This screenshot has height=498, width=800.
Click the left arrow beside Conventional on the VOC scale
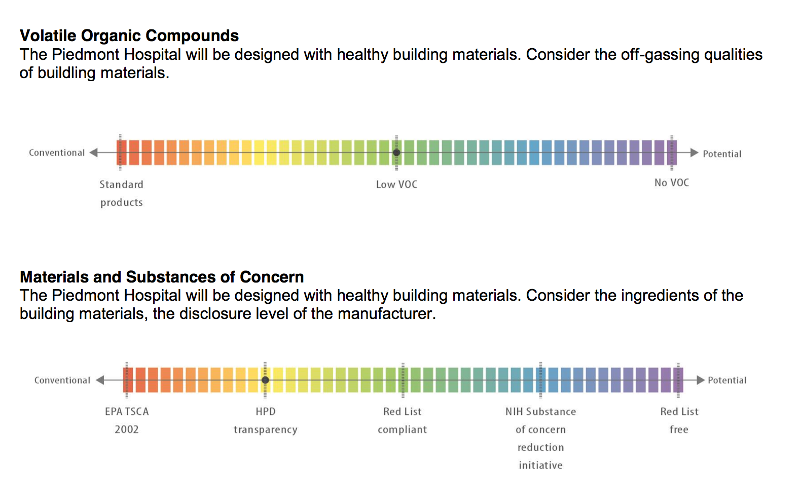tap(93, 153)
